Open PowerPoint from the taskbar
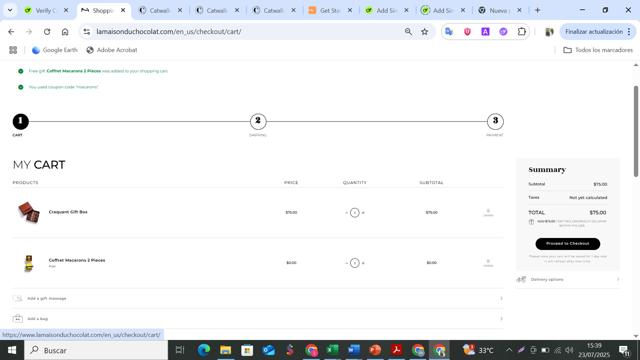This screenshot has width=640, height=360. tap(375, 350)
